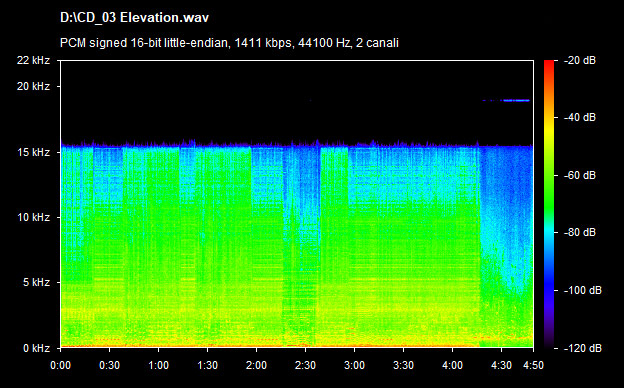624x388 pixels.
Task: Select the 1:00 time axis marker
Action: (158, 365)
